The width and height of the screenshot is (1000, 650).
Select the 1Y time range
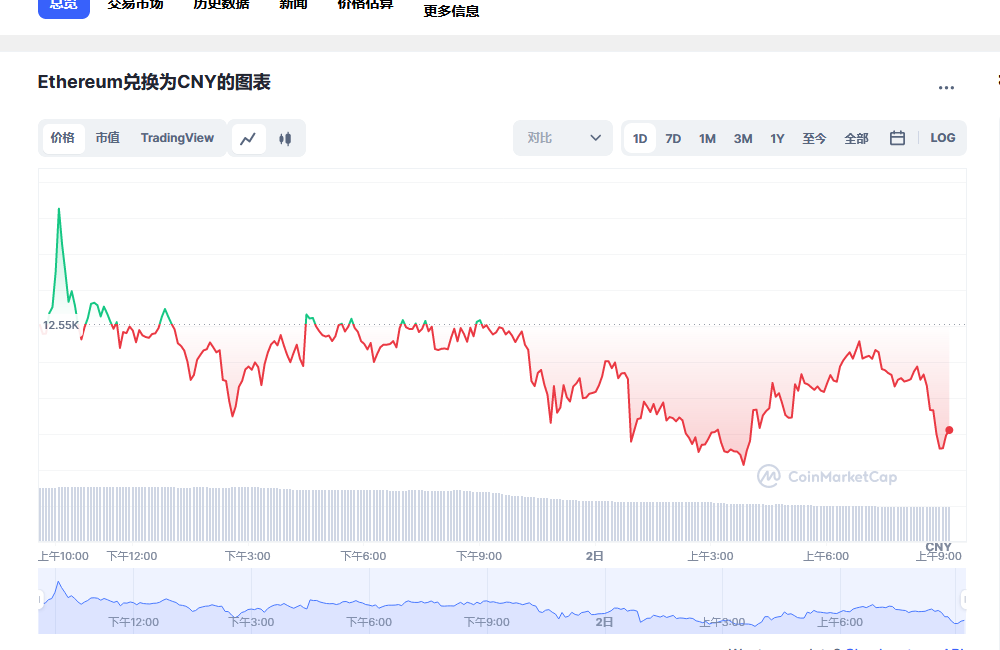(777, 138)
